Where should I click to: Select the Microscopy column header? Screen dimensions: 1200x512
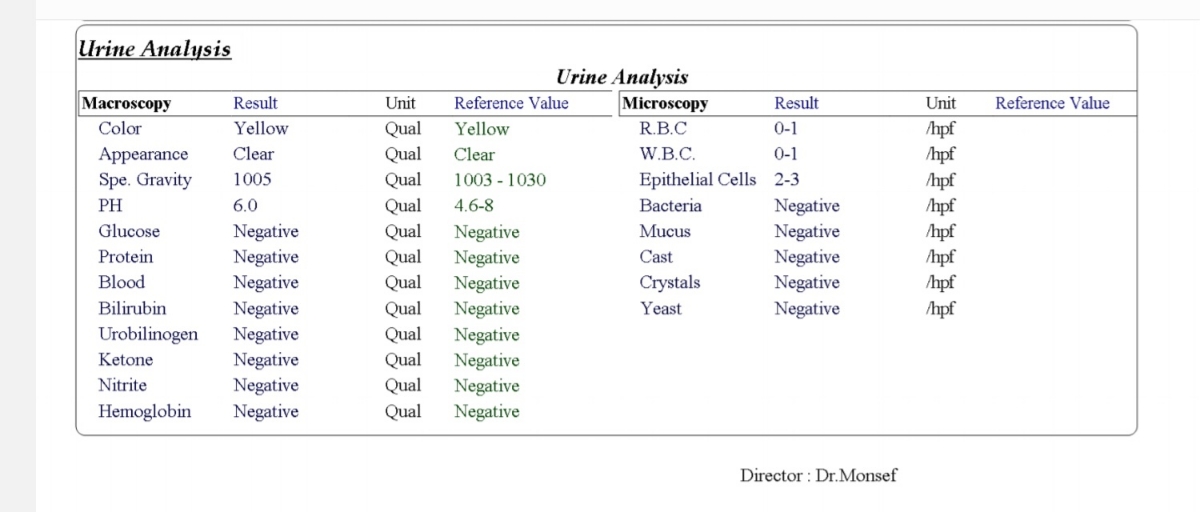(x=665, y=103)
